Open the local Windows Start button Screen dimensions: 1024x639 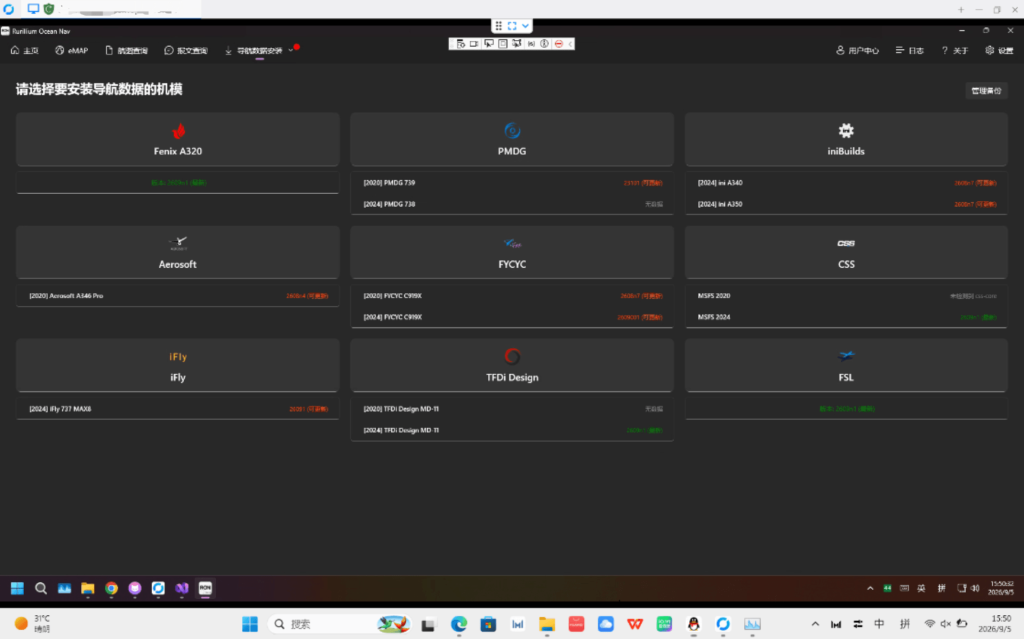click(249, 624)
